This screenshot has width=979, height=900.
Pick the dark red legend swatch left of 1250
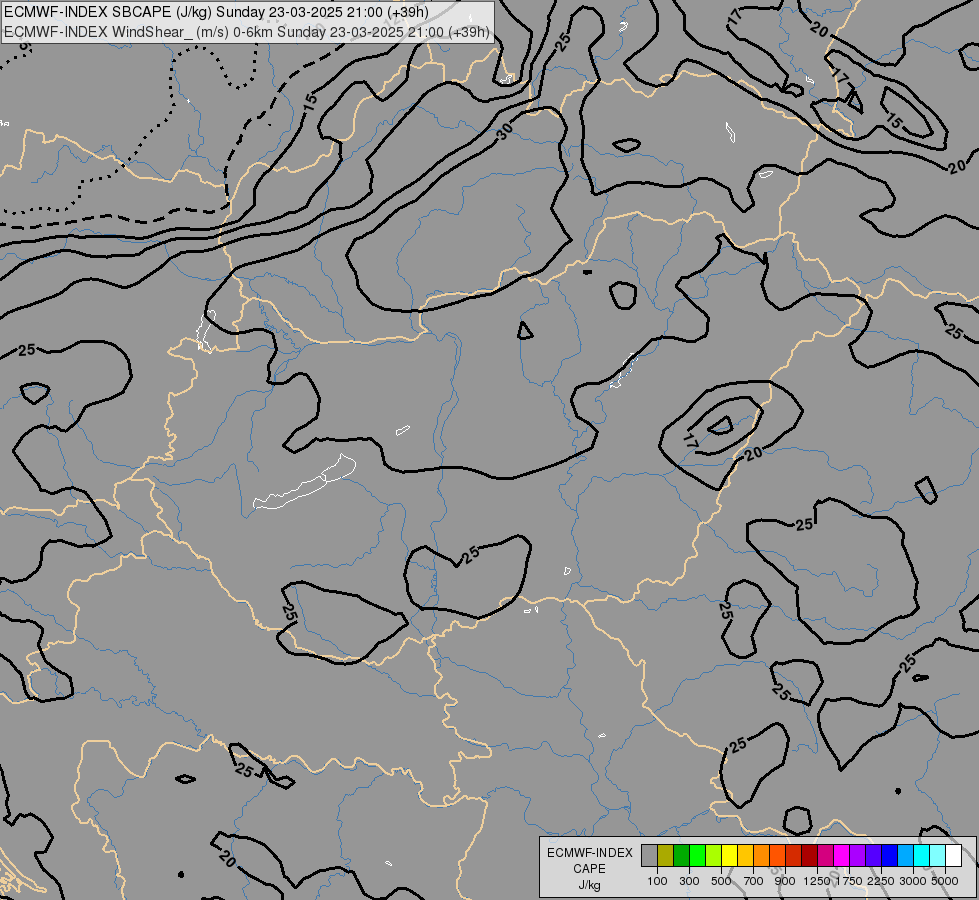(809, 855)
